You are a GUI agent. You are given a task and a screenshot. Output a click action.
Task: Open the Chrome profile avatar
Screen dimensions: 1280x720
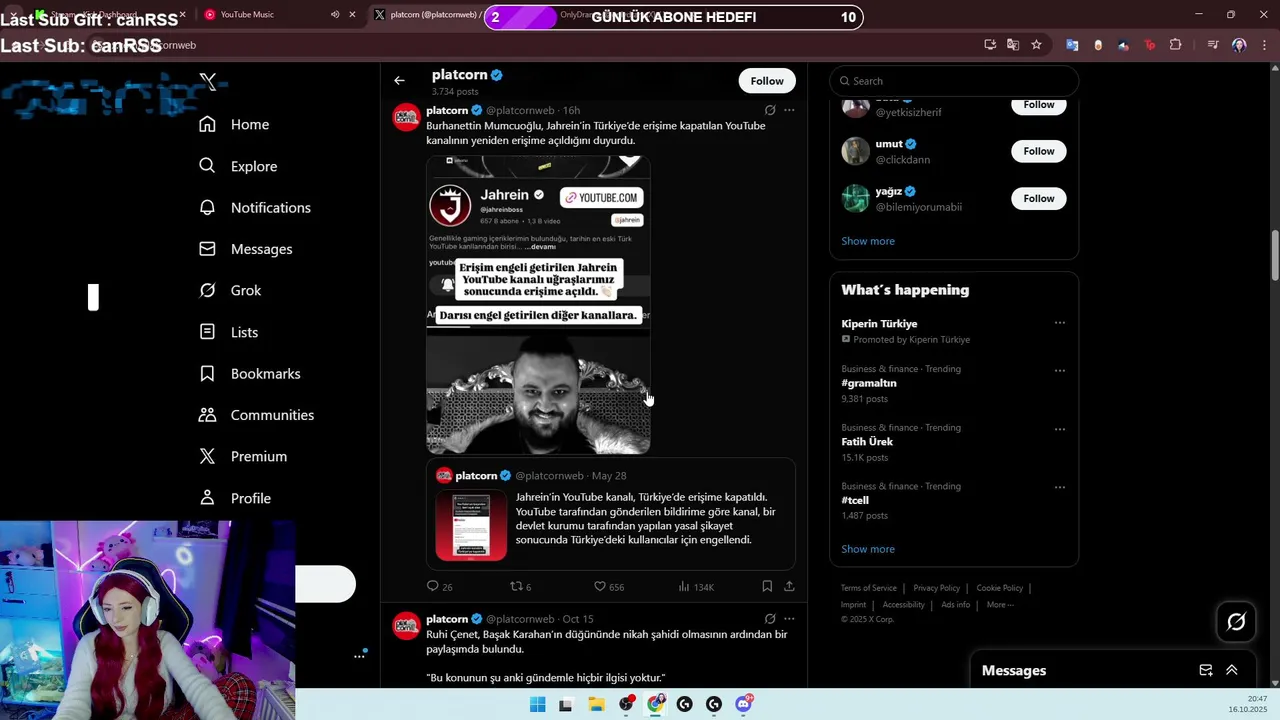click(1239, 45)
